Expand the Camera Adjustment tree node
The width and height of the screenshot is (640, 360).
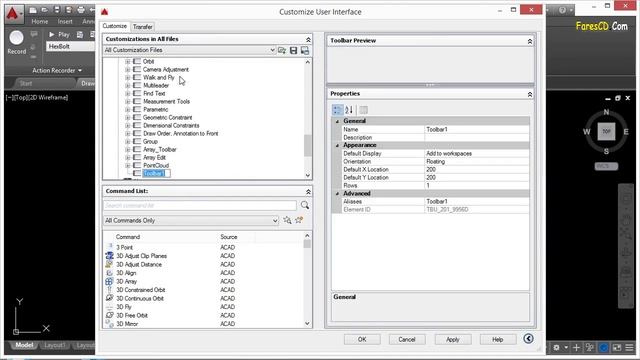point(127,69)
